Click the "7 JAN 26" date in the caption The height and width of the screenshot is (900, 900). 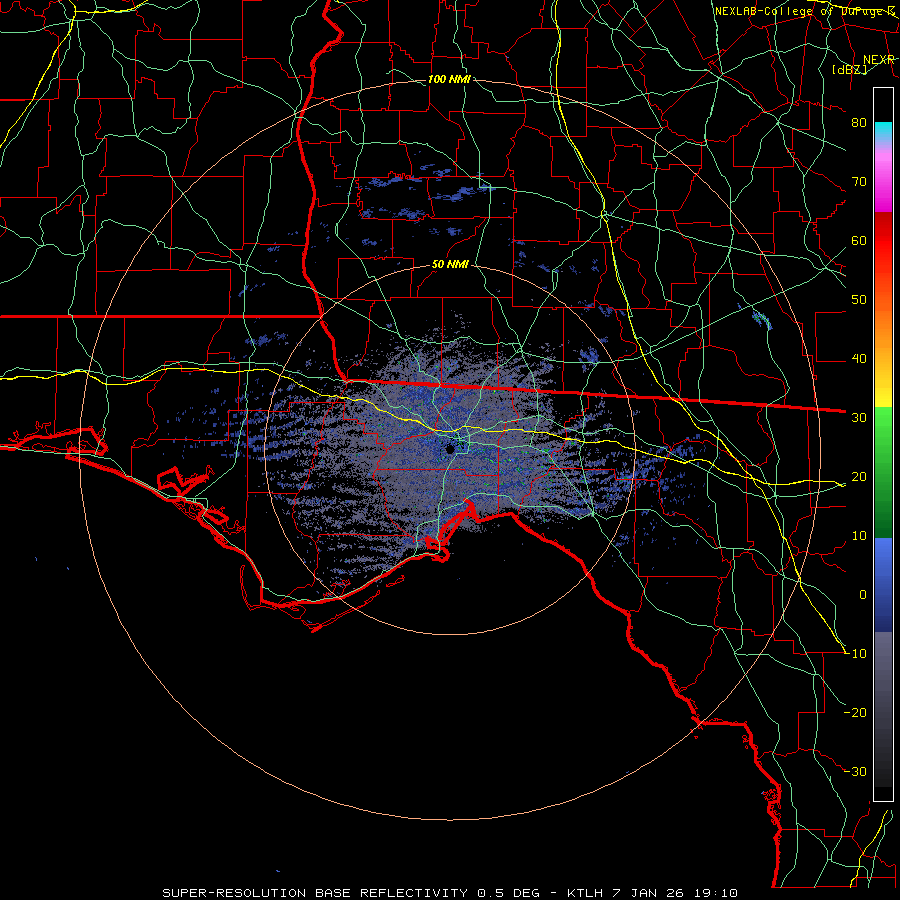point(648,893)
